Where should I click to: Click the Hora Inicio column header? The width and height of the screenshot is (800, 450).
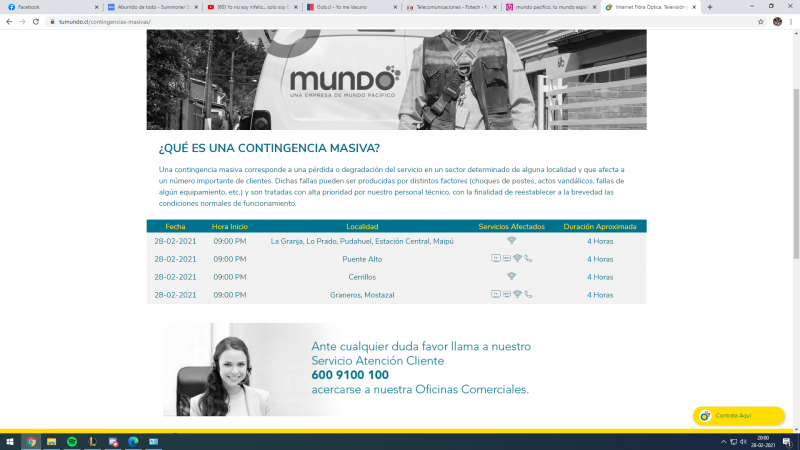(230, 227)
